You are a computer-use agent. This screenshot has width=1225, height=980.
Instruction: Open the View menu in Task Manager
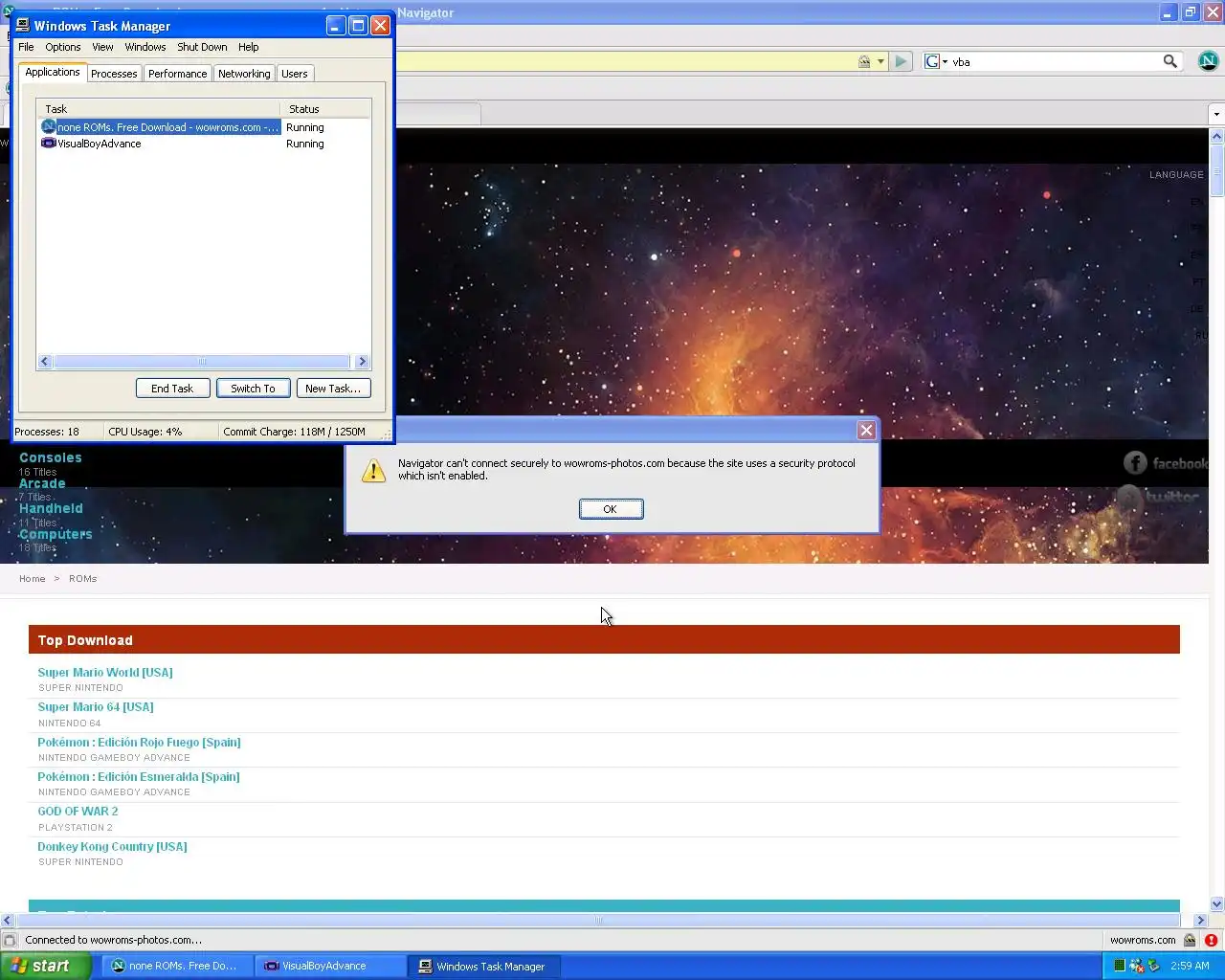point(102,47)
